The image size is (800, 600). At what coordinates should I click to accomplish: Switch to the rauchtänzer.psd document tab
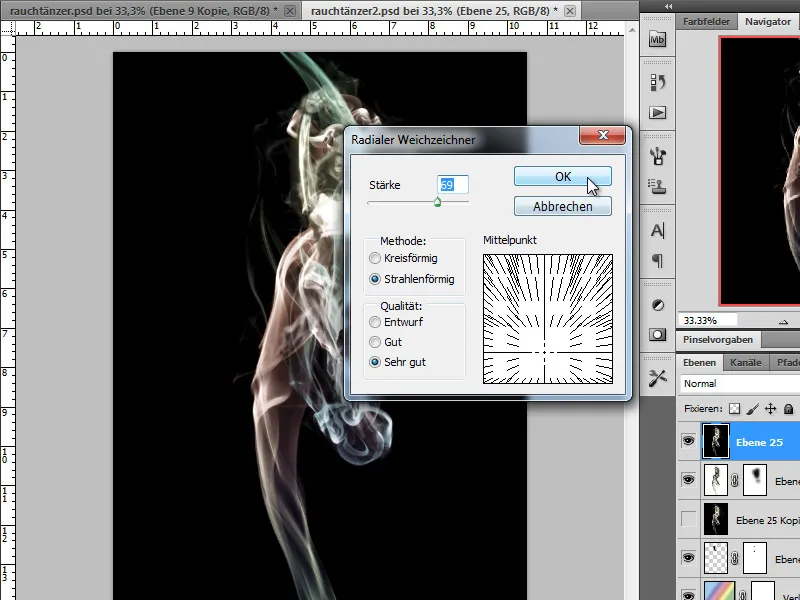144,11
